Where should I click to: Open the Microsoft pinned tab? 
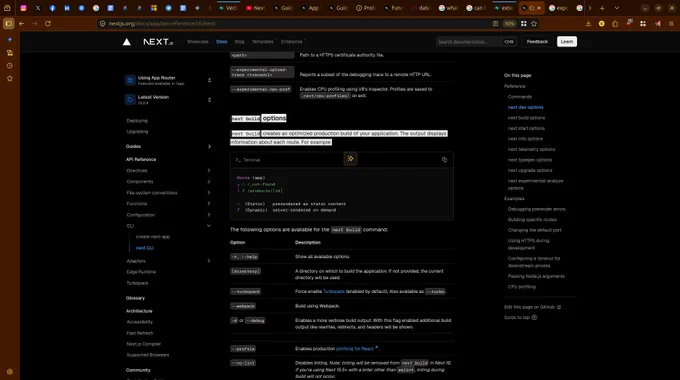coord(154,8)
